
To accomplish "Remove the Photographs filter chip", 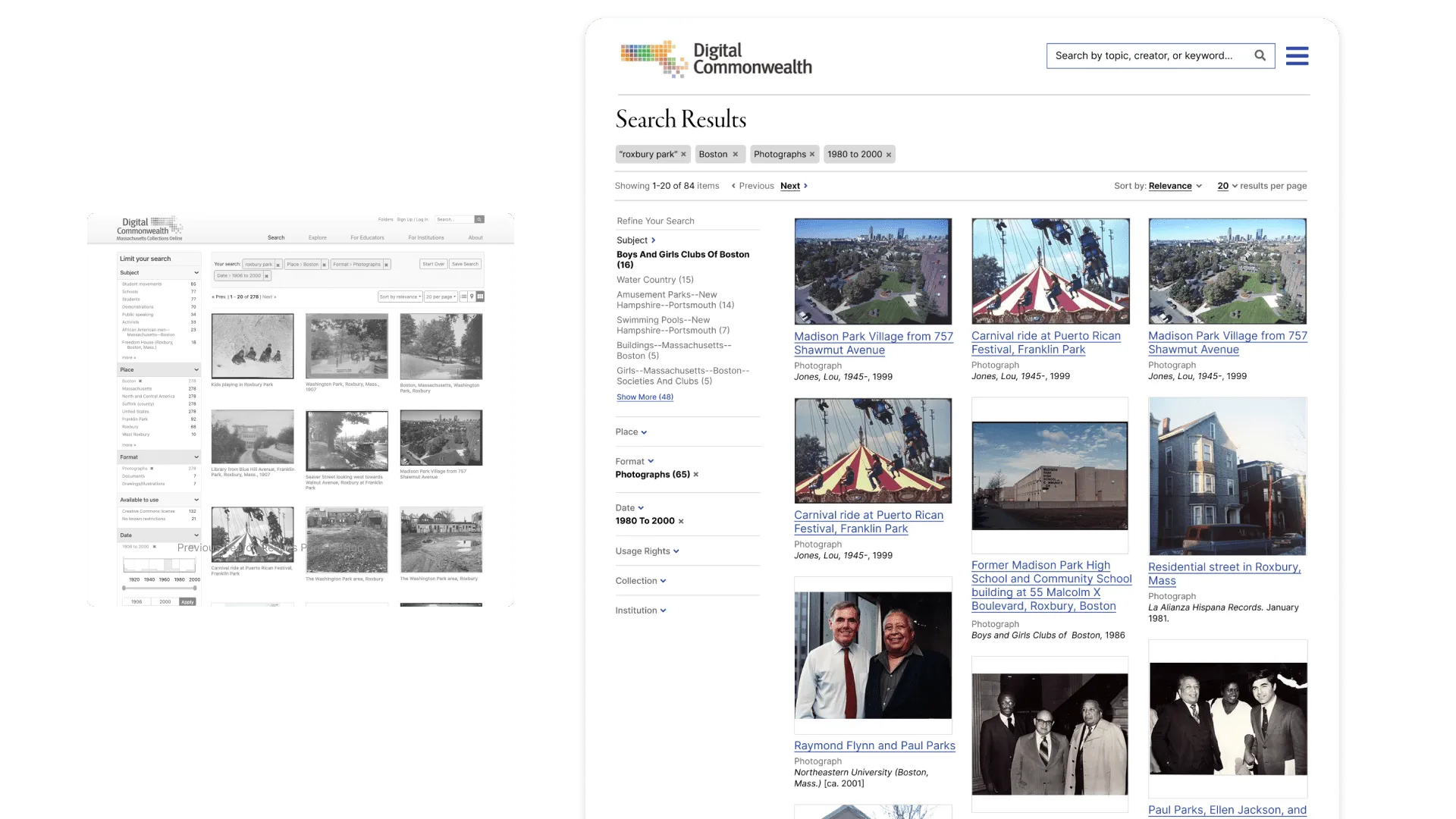I will click(812, 155).
